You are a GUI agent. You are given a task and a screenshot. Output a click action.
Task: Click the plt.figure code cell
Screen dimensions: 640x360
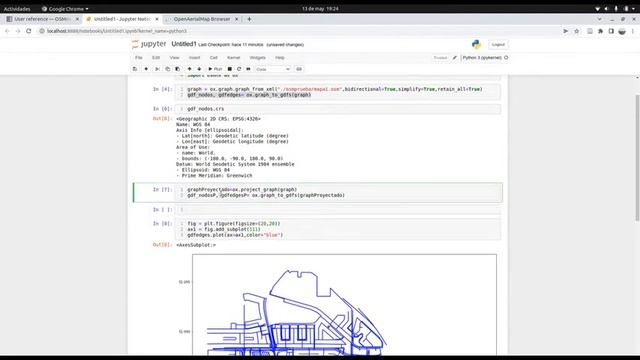click(x=338, y=229)
